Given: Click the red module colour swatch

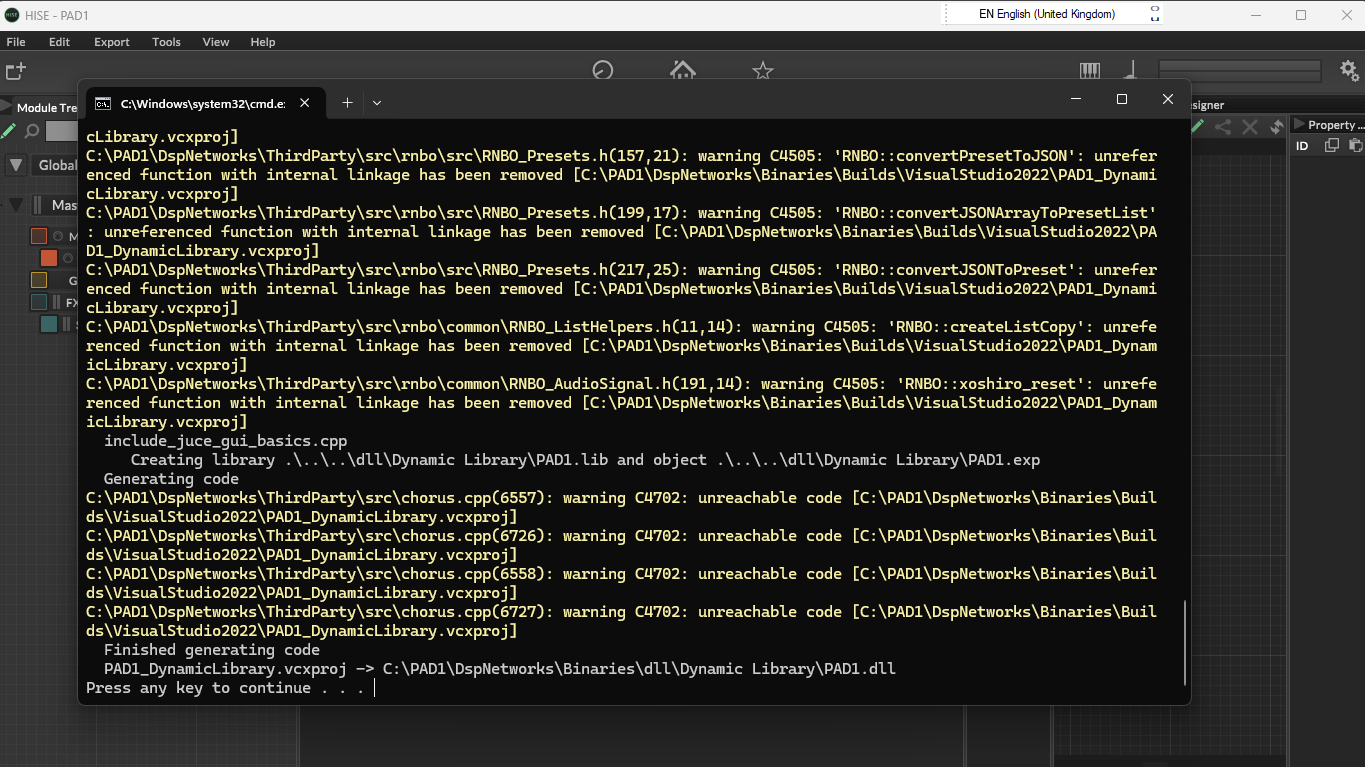Looking at the screenshot, I should [x=39, y=236].
